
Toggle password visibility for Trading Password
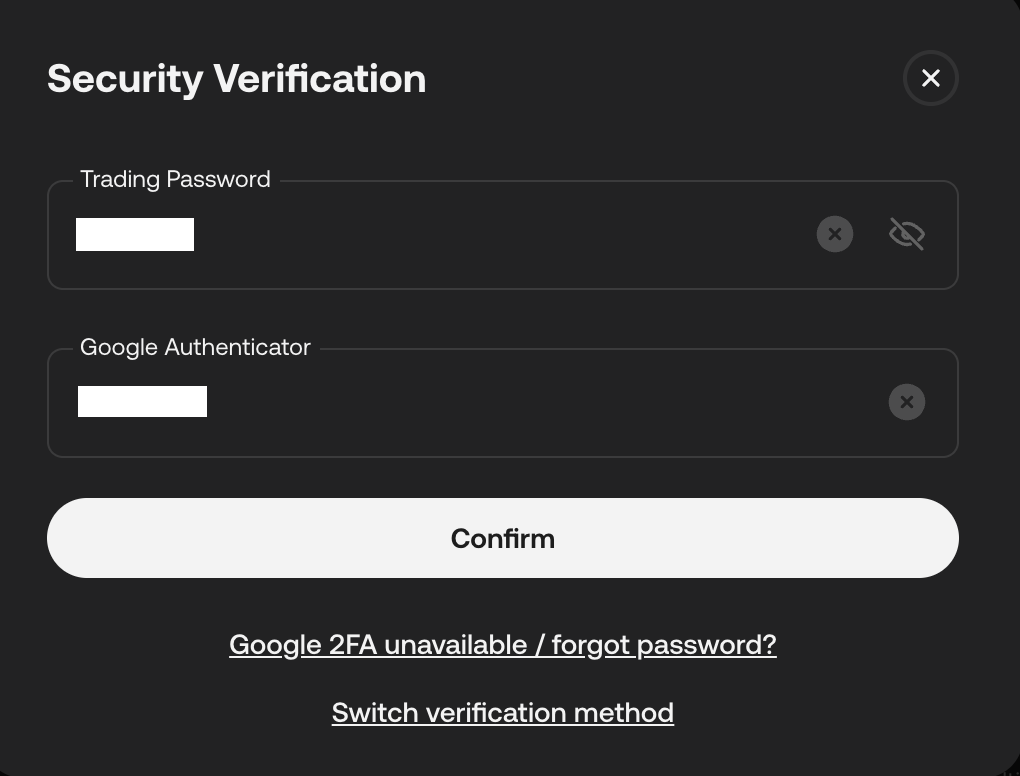pos(906,234)
